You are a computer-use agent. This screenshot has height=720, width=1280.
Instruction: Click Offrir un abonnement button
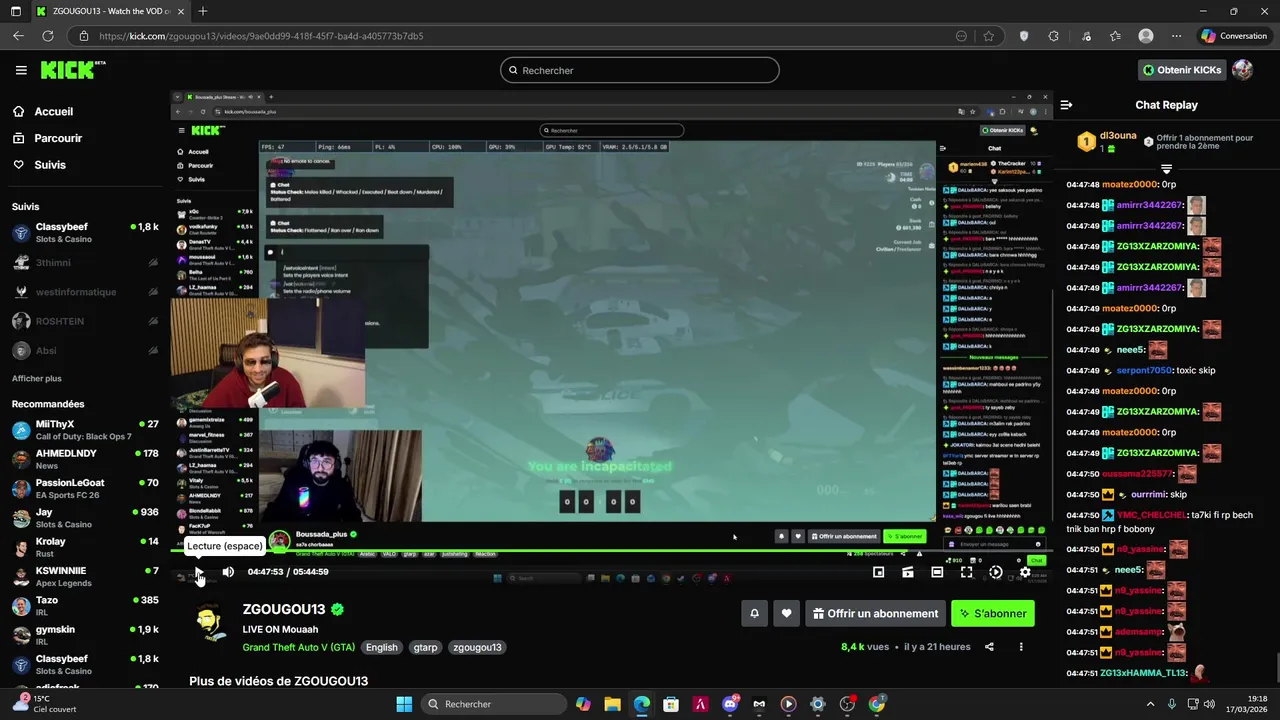click(x=875, y=614)
